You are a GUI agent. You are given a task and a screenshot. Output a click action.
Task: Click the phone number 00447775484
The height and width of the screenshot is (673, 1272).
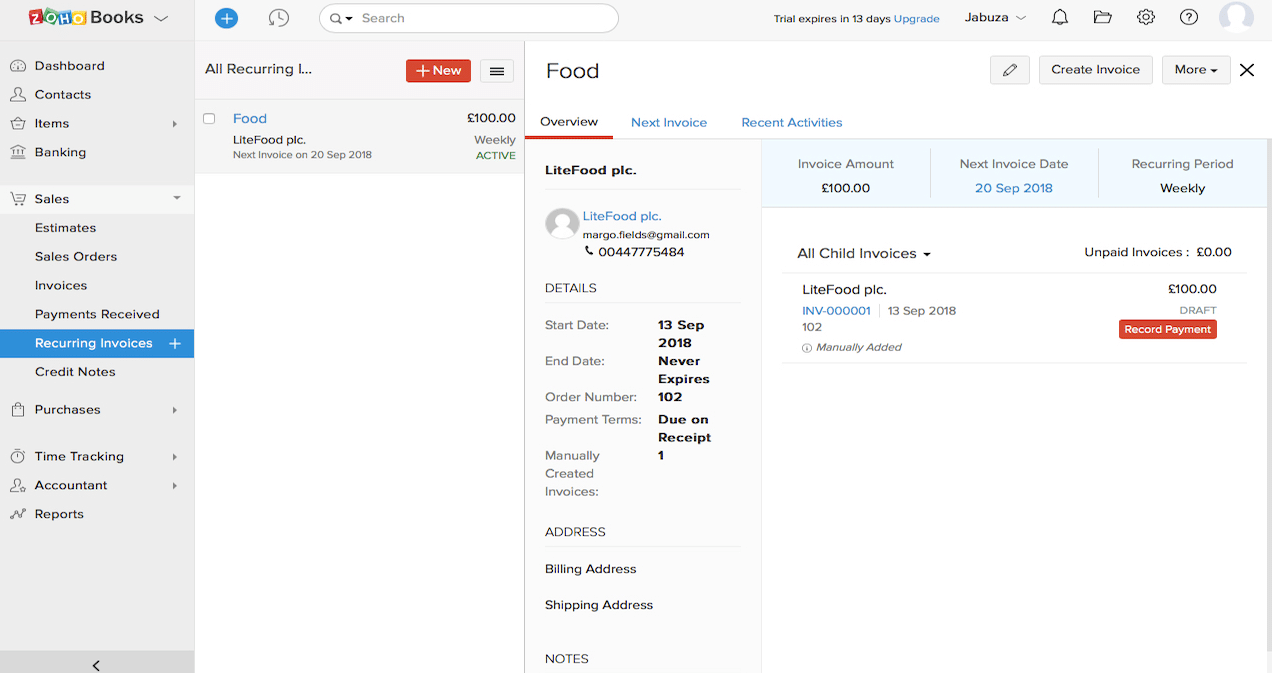[x=641, y=252]
